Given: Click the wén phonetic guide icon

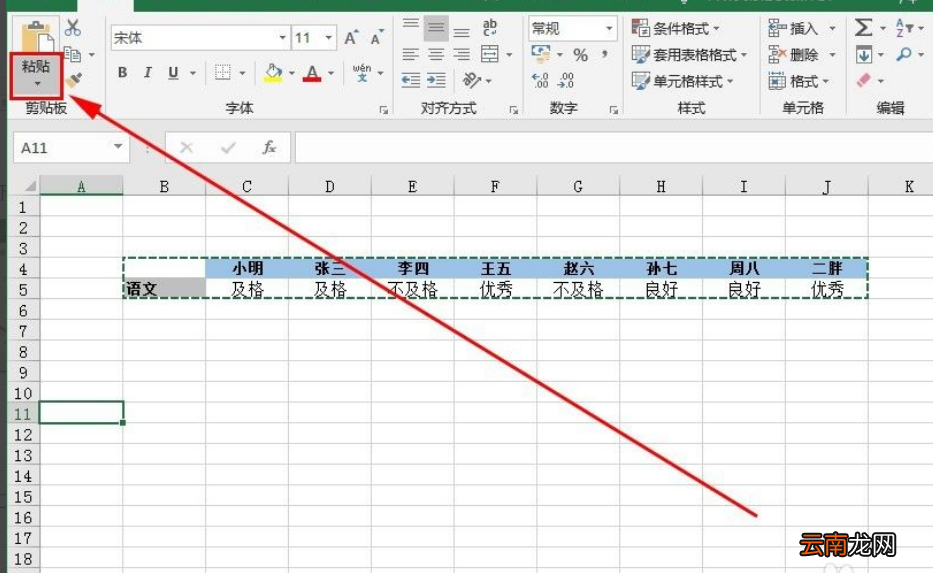Looking at the screenshot, I should (x=362, y=73).
